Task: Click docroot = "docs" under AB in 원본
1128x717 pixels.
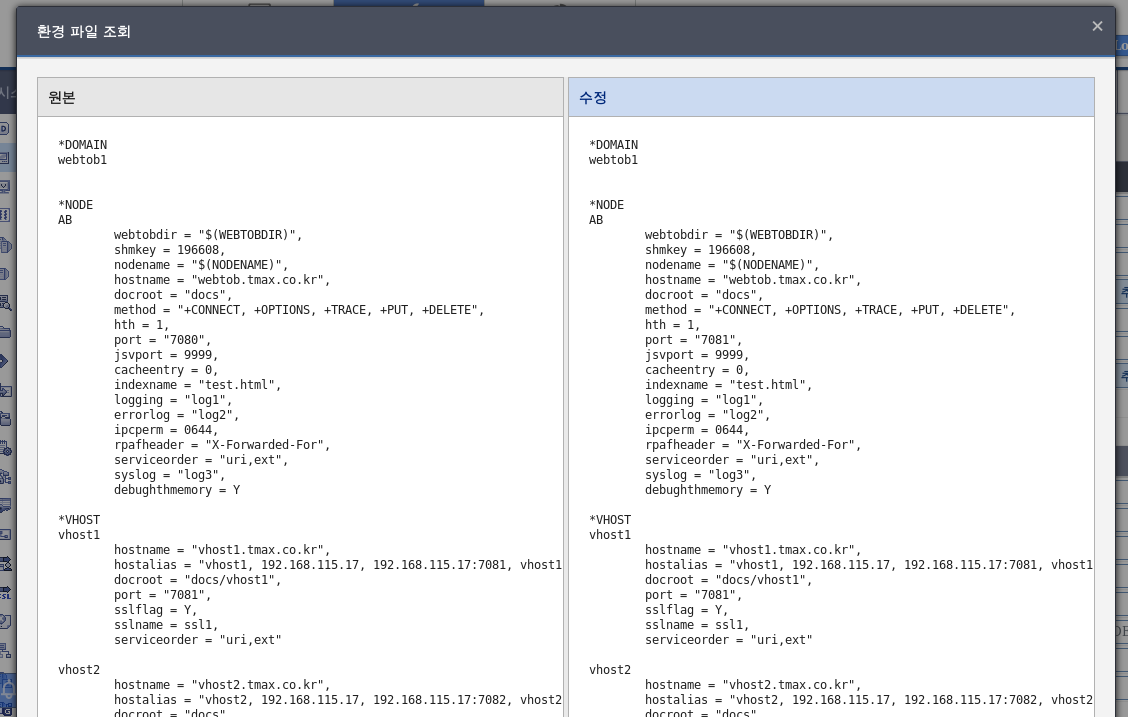Action: point(173,295)
